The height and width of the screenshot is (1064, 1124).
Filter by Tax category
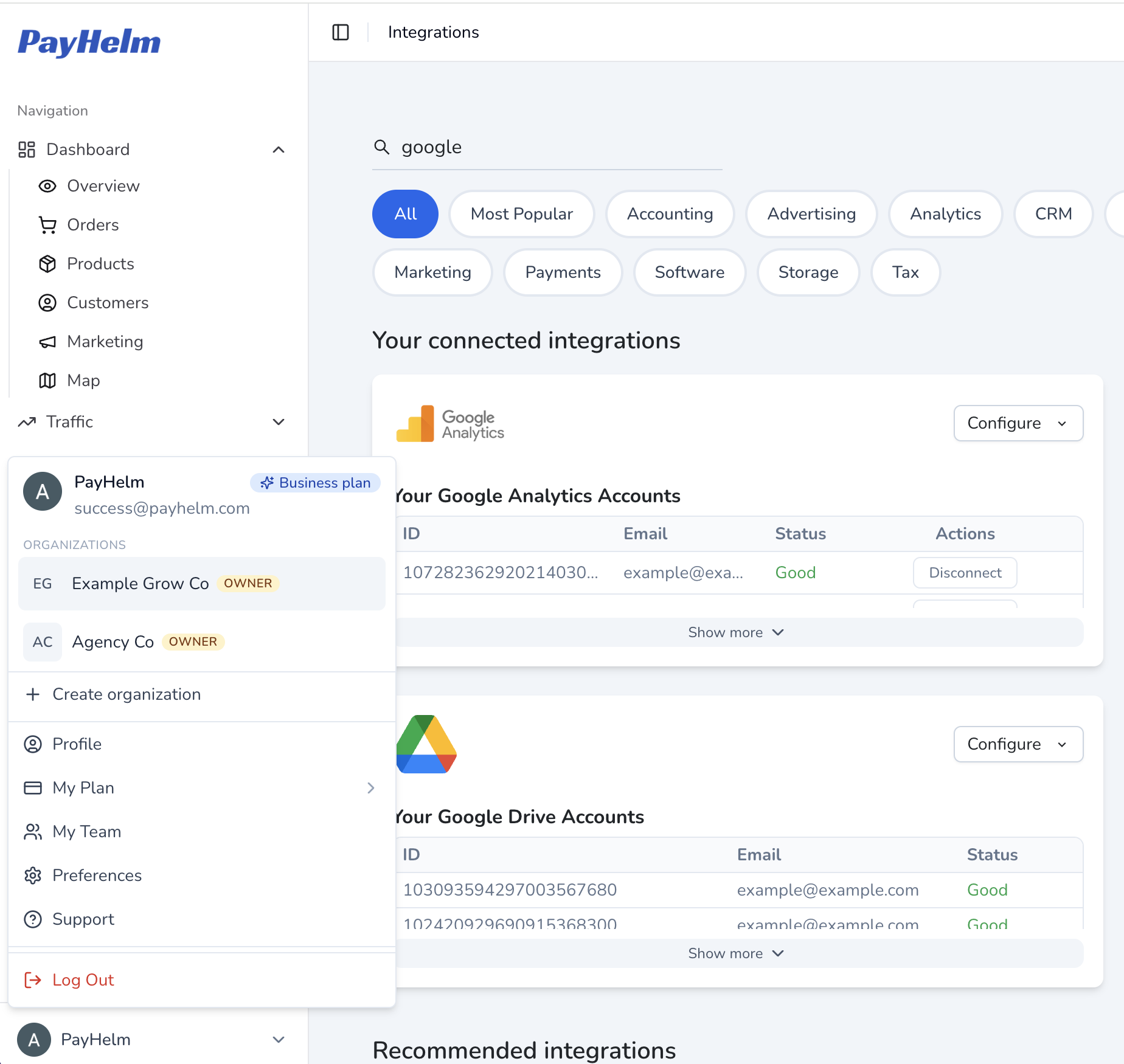click(x=905, y=272)
